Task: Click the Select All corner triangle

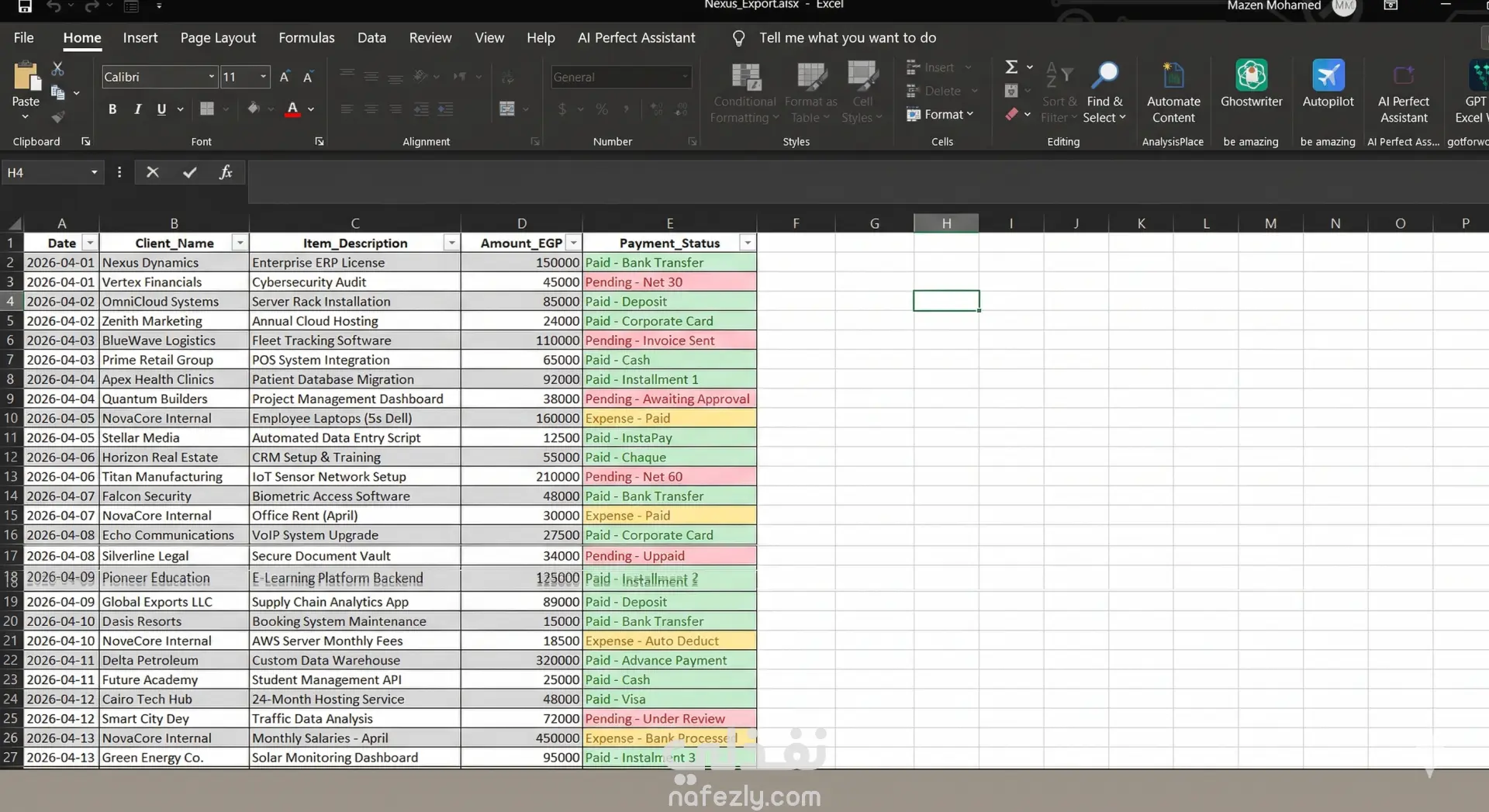Action: [x=12, y=223]
